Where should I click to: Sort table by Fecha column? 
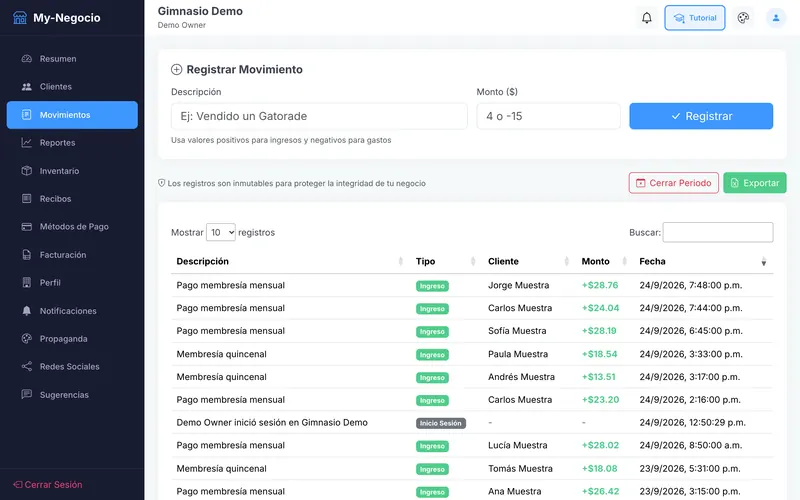pyautogui.click(x=704, y=261)
